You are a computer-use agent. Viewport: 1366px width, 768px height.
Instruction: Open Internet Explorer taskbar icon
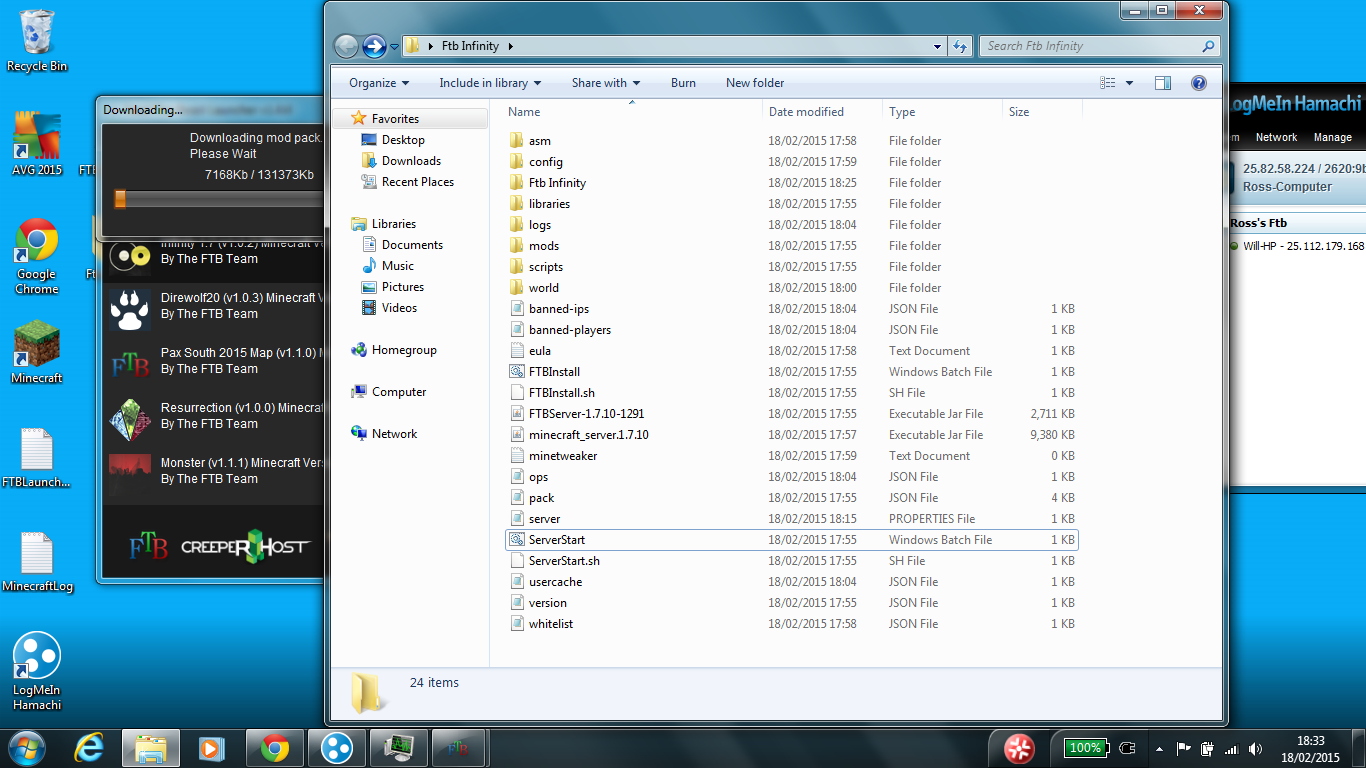(x=89, y=748)
